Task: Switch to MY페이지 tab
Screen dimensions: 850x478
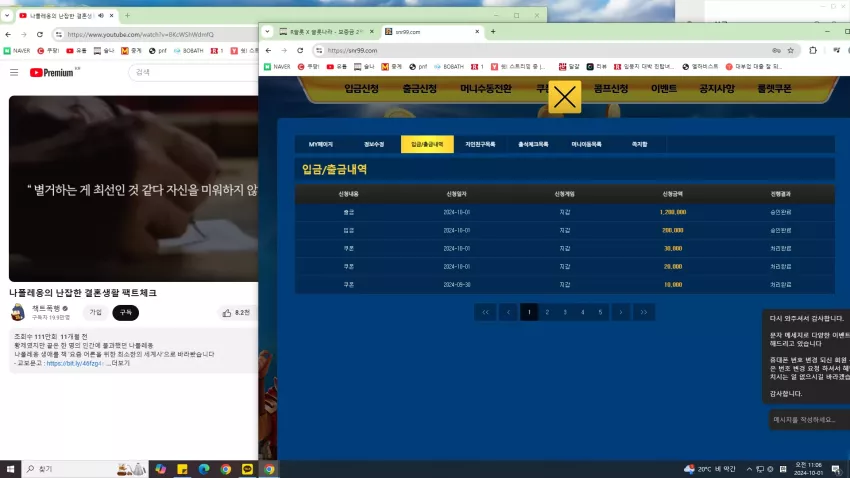Action: tap(321, 144)
